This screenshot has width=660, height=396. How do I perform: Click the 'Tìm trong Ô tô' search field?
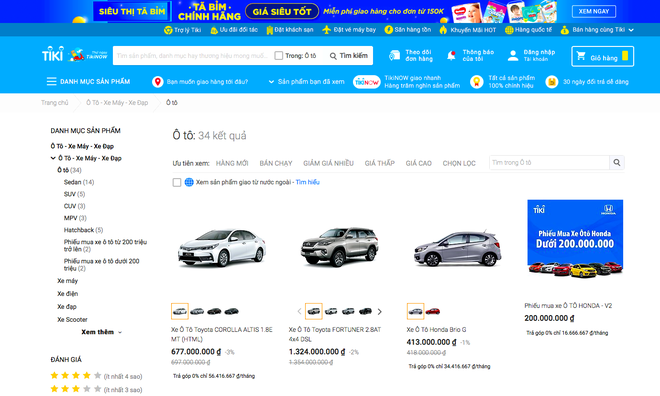549,162
